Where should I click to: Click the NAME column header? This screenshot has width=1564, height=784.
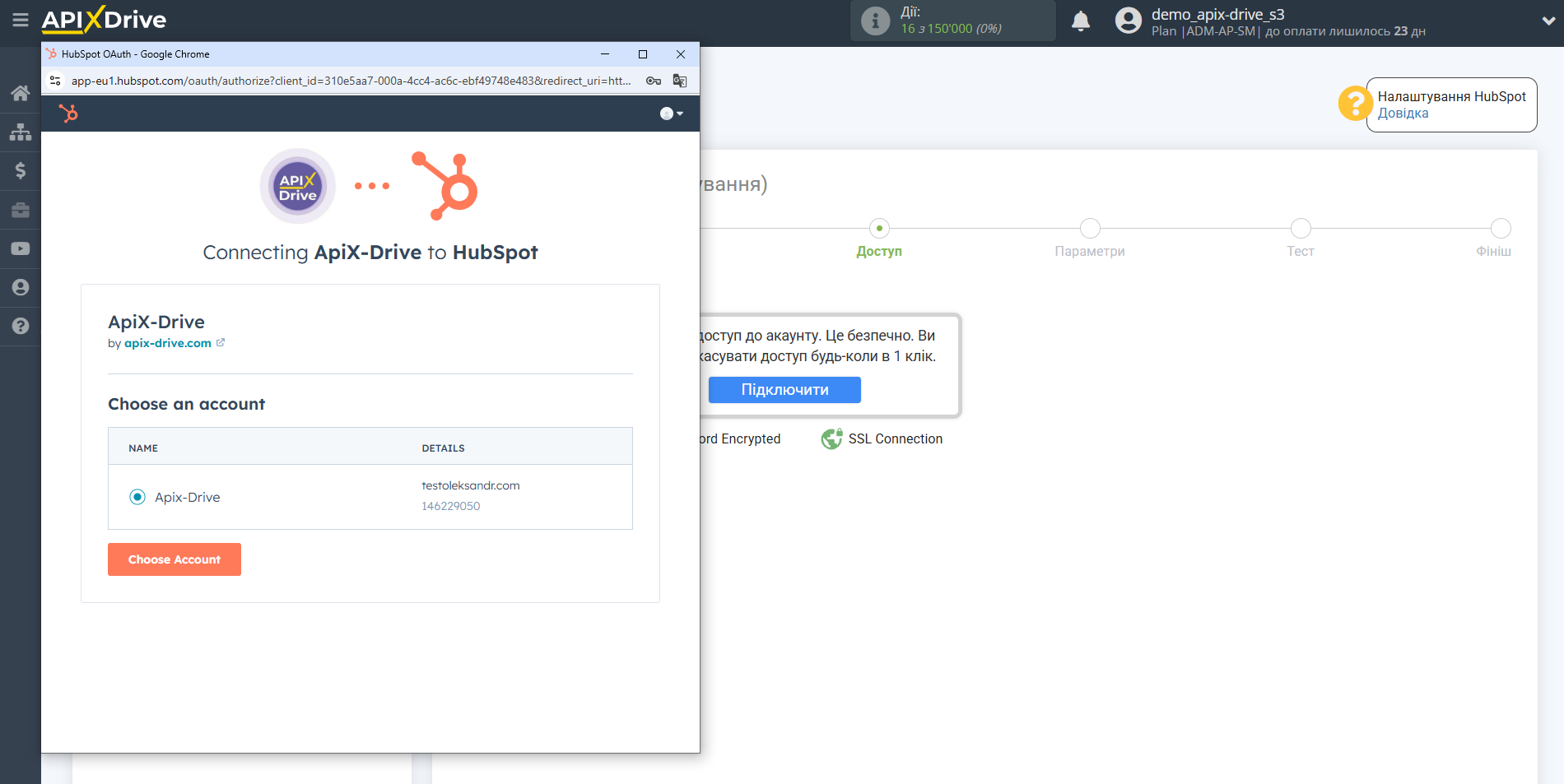pos(143,448)
